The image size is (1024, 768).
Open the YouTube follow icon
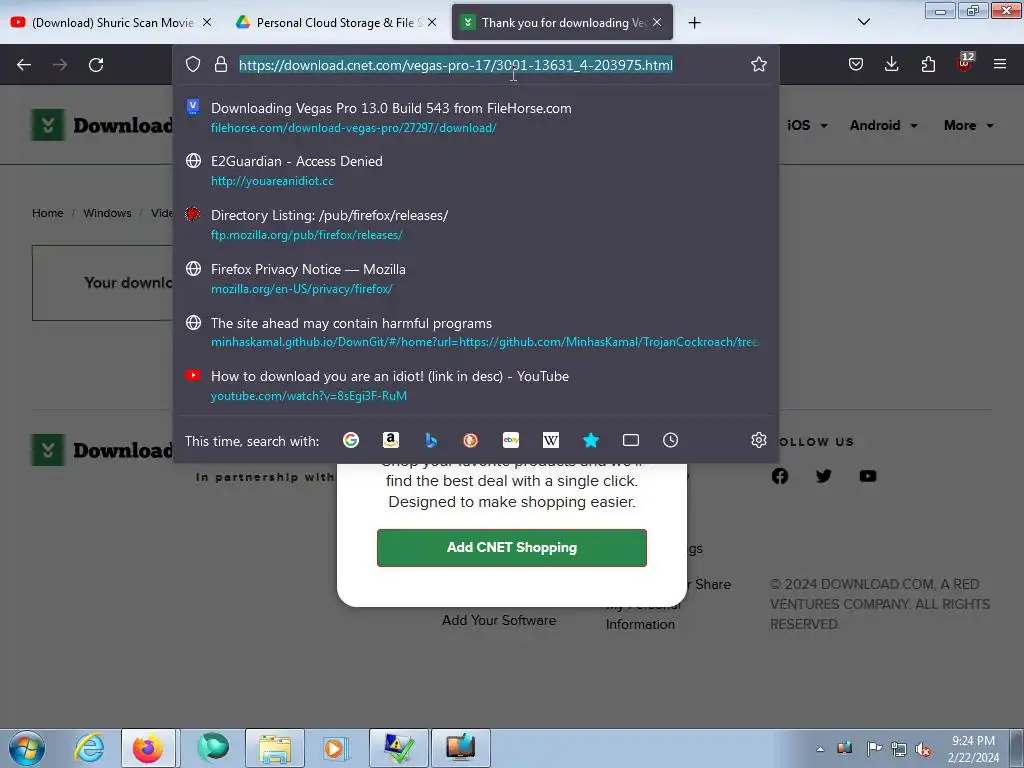click(868, 476)
